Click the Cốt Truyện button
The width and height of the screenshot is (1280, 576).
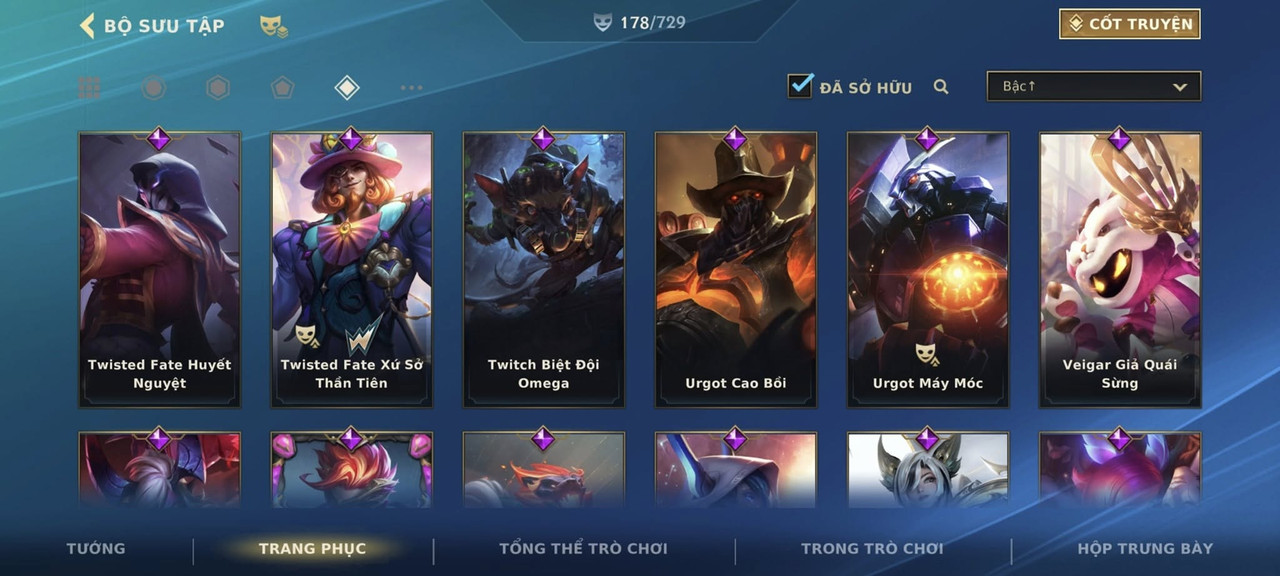pos(1130,24)
